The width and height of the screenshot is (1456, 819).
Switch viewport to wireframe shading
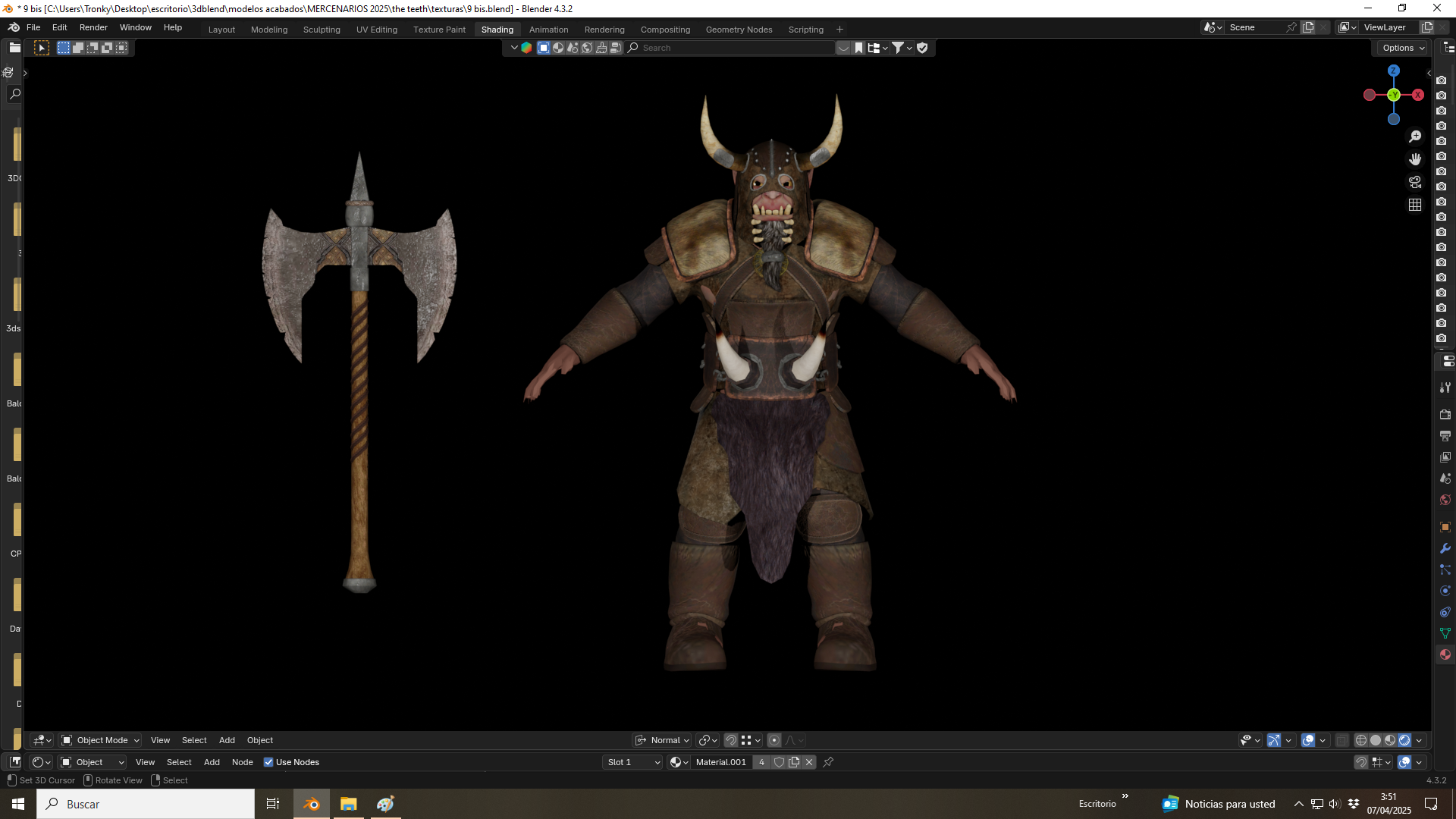(x=1361, y=740)
